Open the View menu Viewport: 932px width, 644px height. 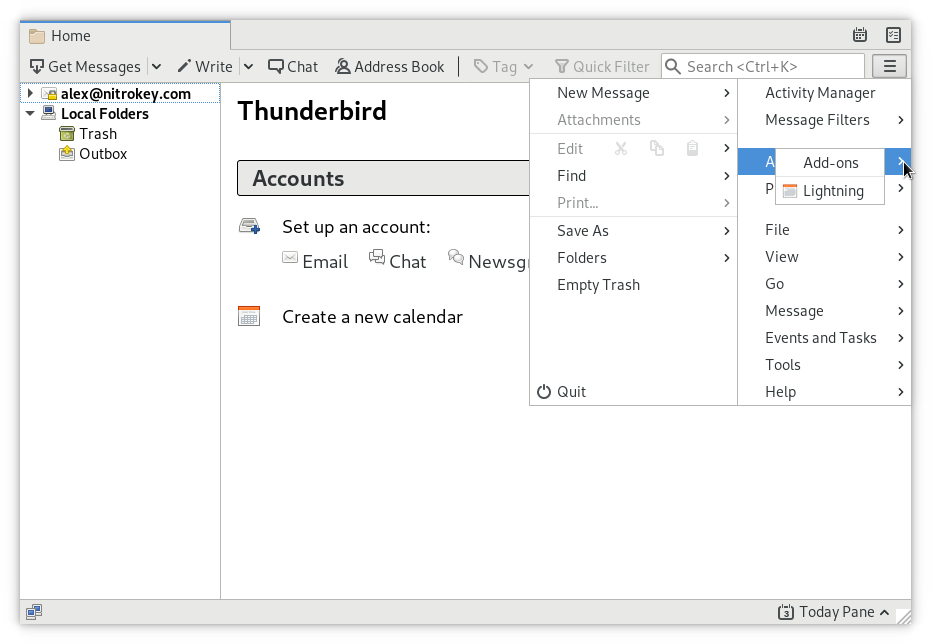point(824,257)
